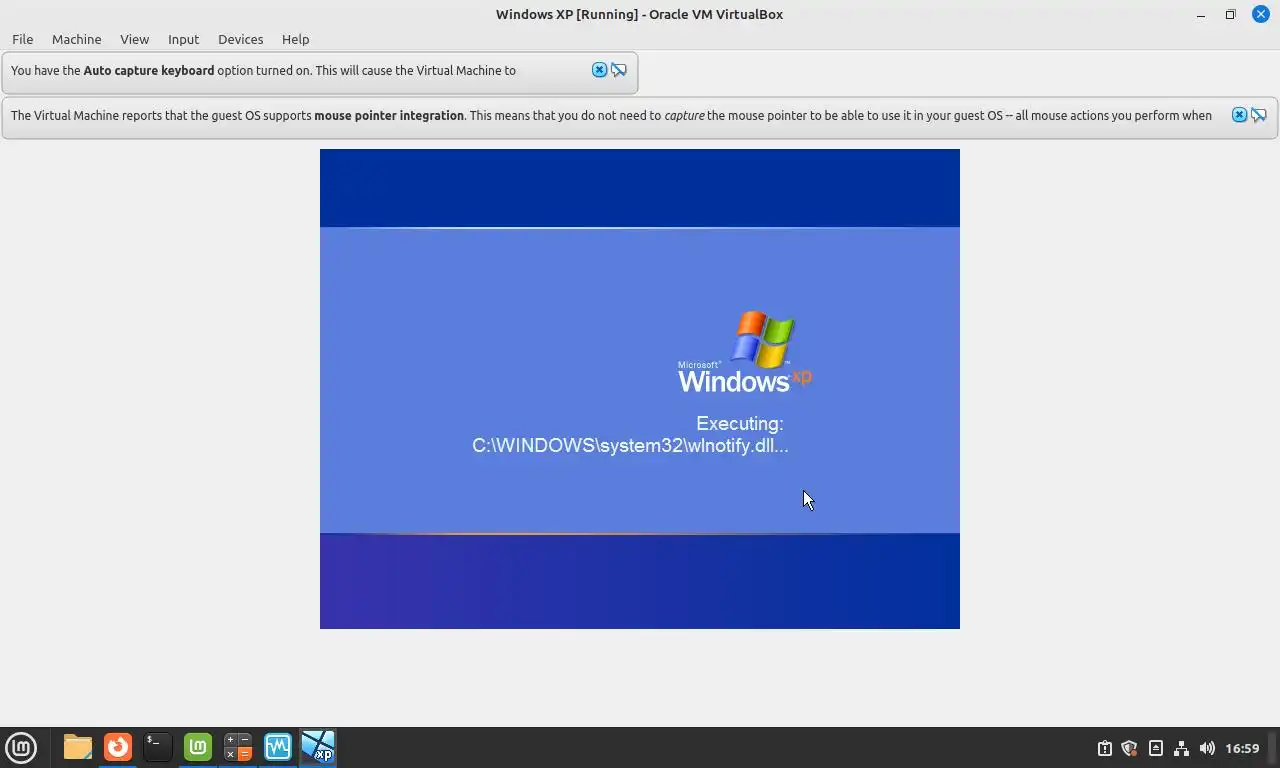Open the View menu
This screenshot has height=768, width=1280.
point(134,39)
